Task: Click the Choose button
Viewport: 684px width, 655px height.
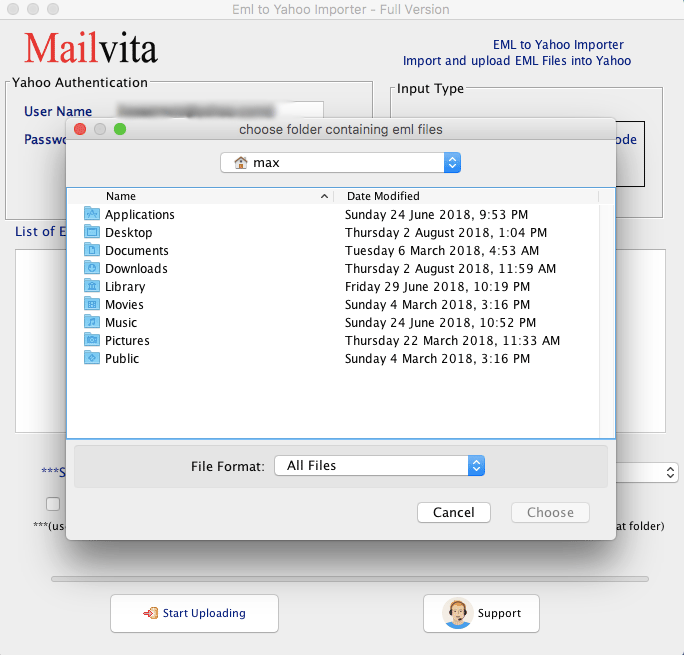Action: [550, 512]
